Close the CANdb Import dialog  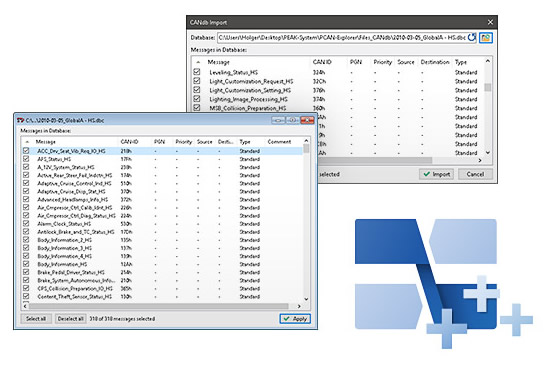[x=490, y=22]
